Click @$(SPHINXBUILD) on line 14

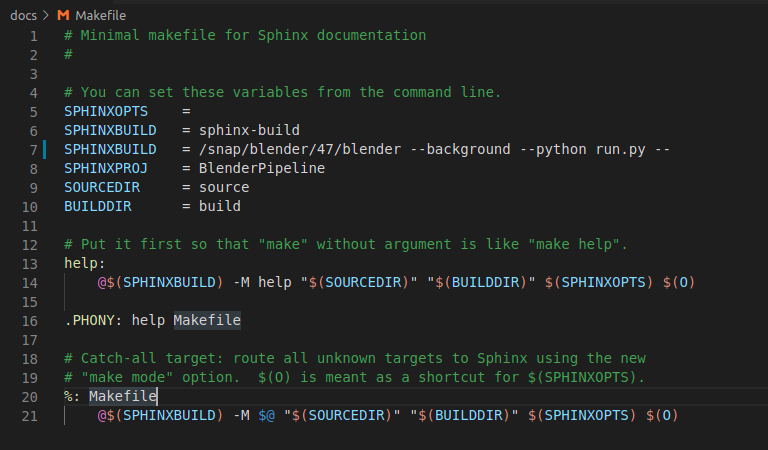click(161, 283)
